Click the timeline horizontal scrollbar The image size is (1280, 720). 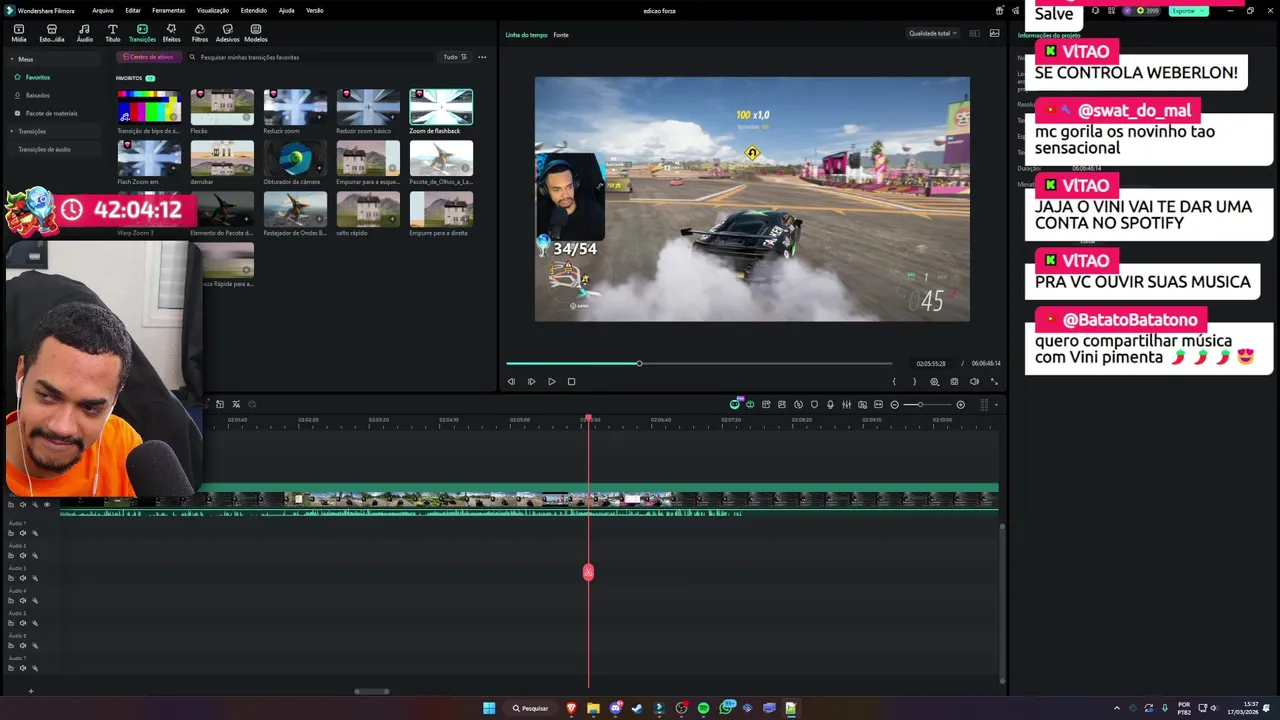(372, 691)
